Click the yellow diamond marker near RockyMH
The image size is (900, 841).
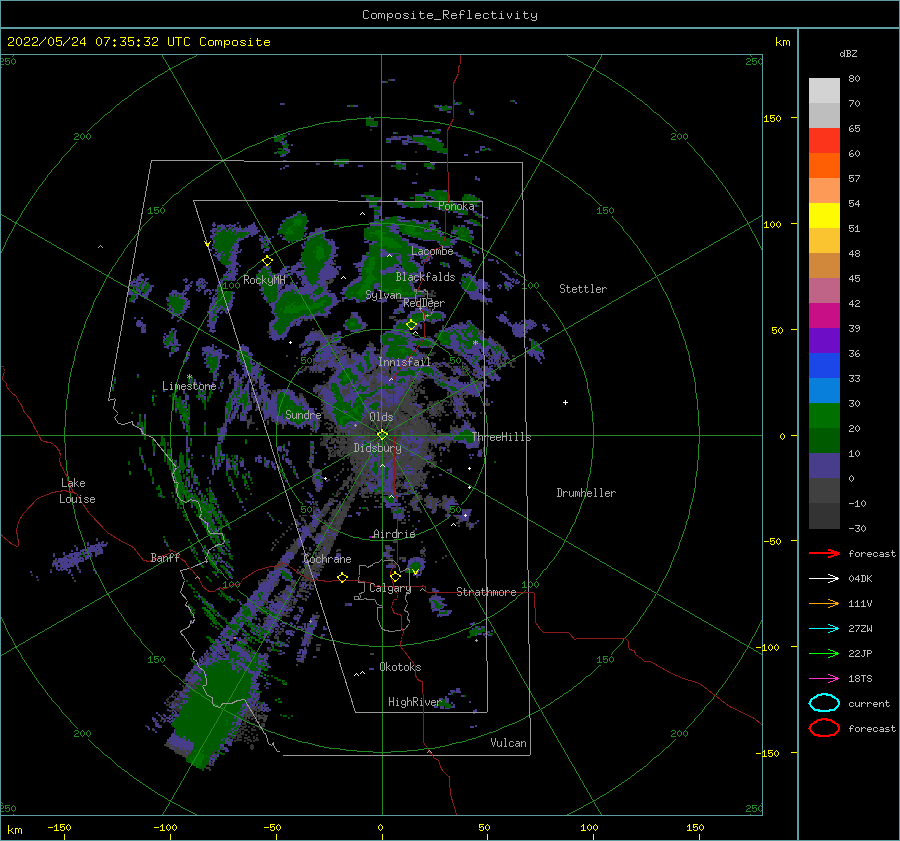pos(267,261)
